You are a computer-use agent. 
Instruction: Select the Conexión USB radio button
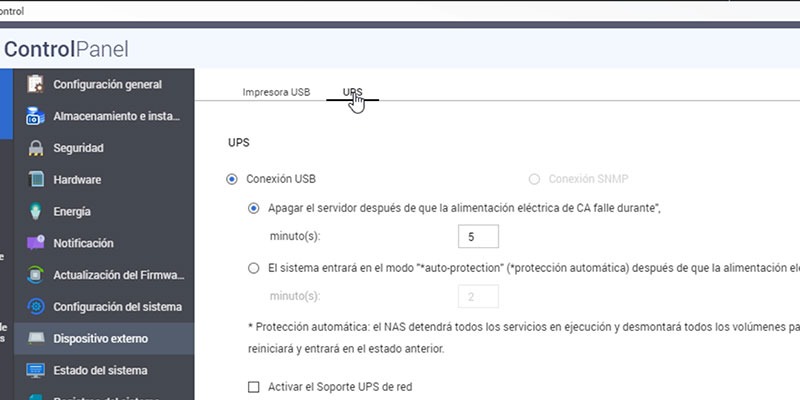click(x=232, y=179)
